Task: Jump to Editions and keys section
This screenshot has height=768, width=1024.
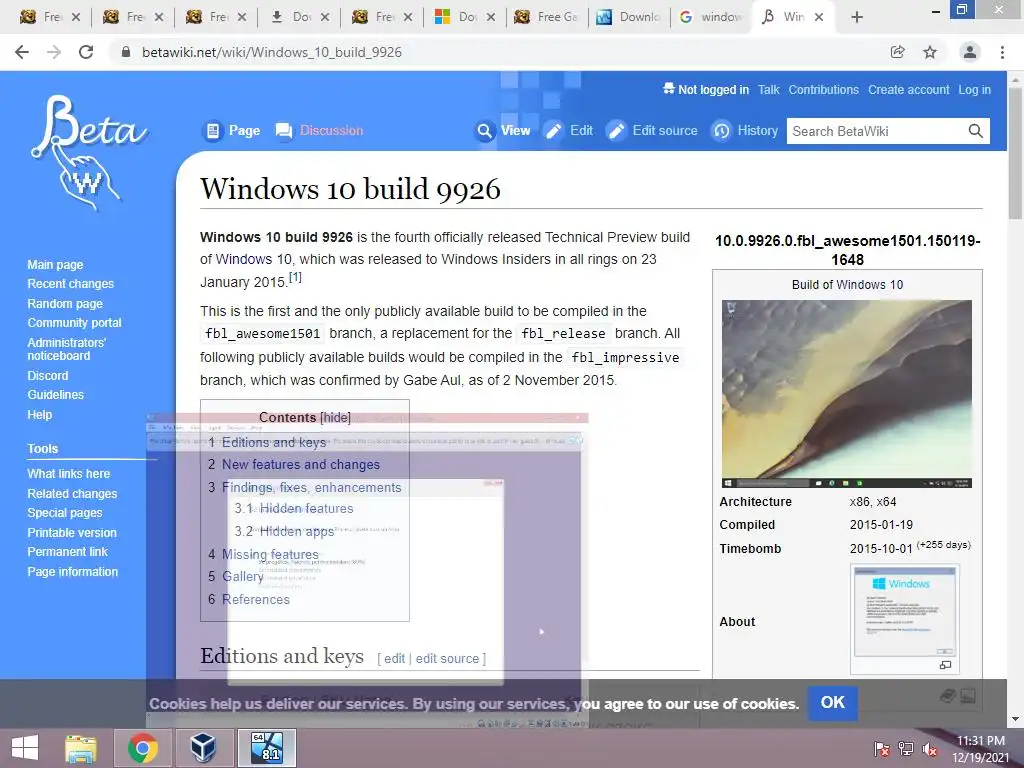Action: 274,443
